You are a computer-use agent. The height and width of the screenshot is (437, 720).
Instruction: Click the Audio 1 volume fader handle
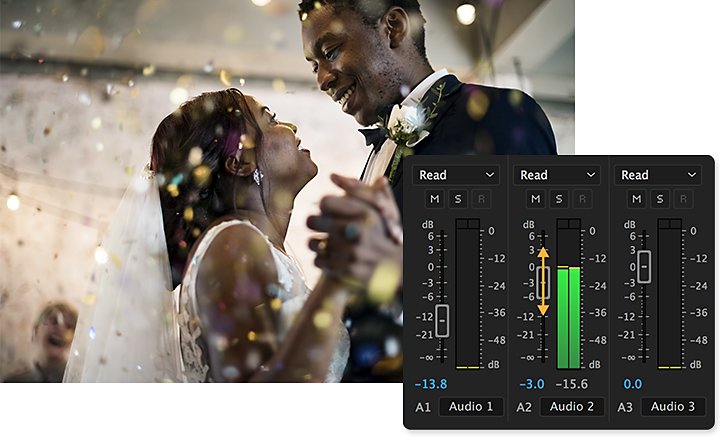pos(442,321)
